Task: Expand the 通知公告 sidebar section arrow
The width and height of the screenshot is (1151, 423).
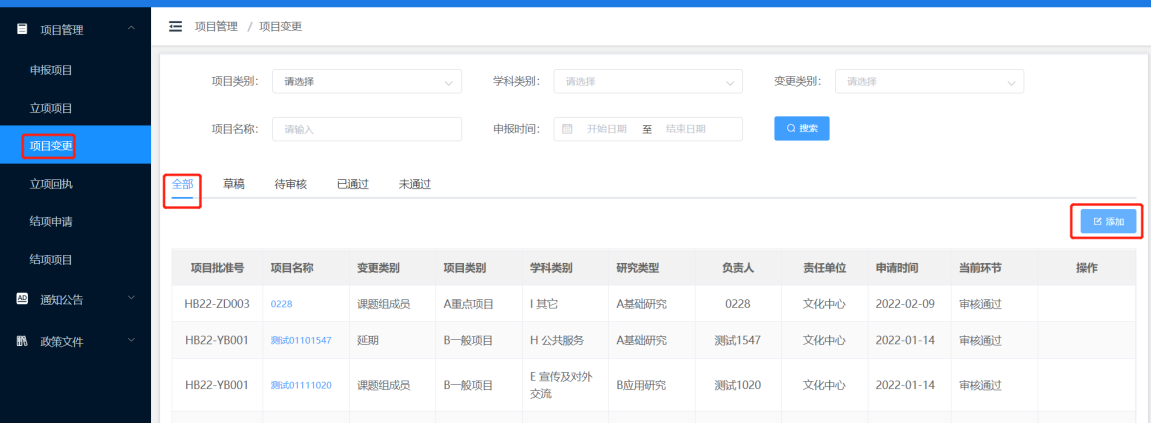Action: [131, 298]
